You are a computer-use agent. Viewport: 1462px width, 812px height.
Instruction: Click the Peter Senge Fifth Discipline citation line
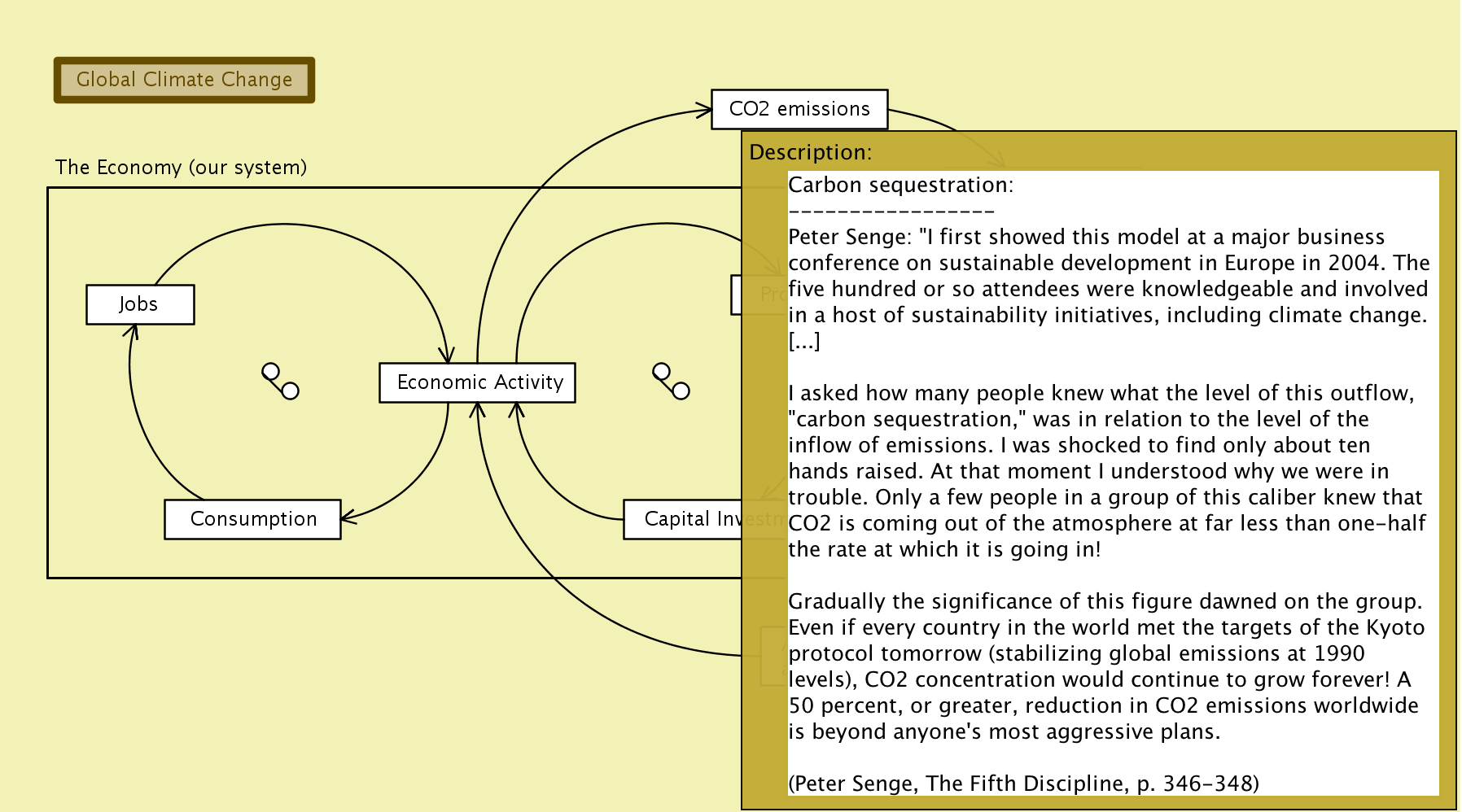tap(1023, 784)
